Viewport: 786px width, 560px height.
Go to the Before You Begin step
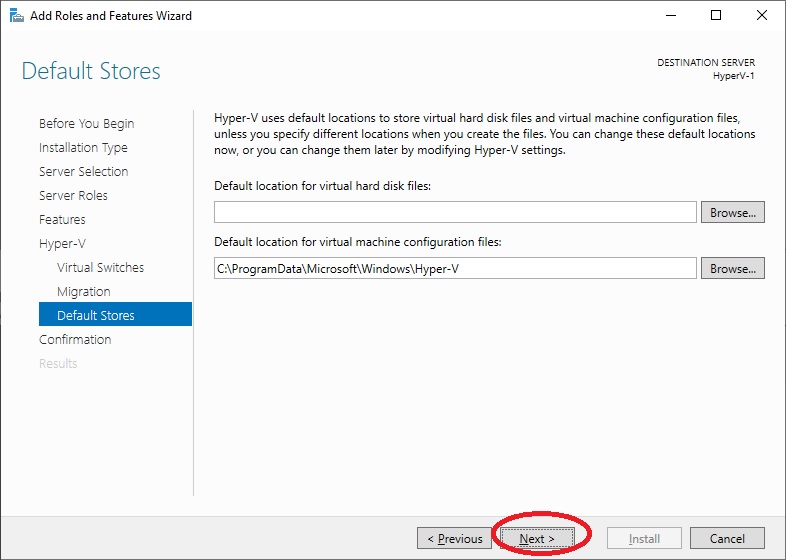click(87, 123)
